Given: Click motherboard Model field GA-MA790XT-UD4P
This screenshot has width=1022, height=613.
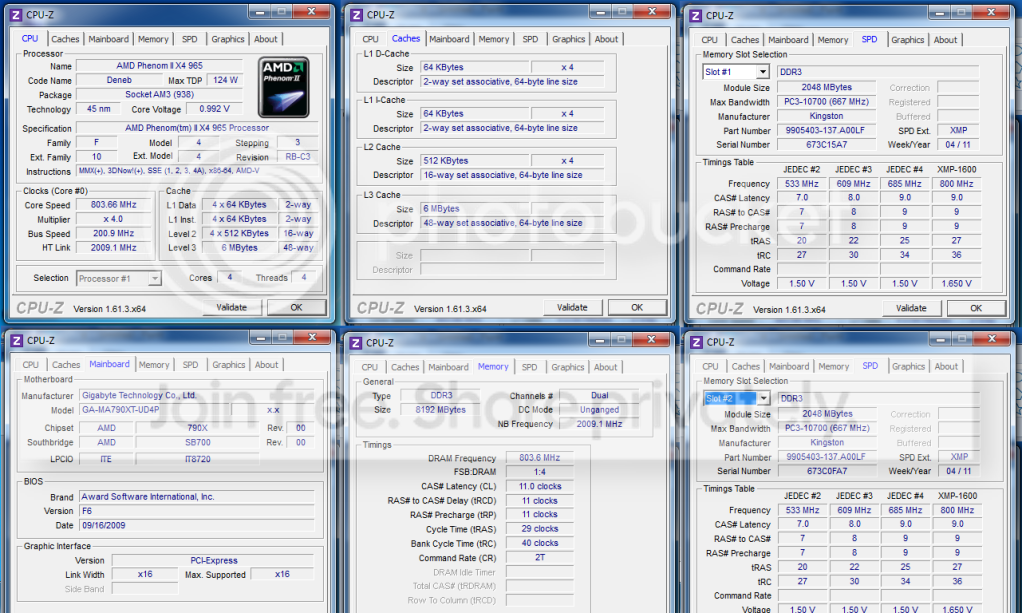Looking at the screenshot, I should pyautogui.click(x=154, y=410).
